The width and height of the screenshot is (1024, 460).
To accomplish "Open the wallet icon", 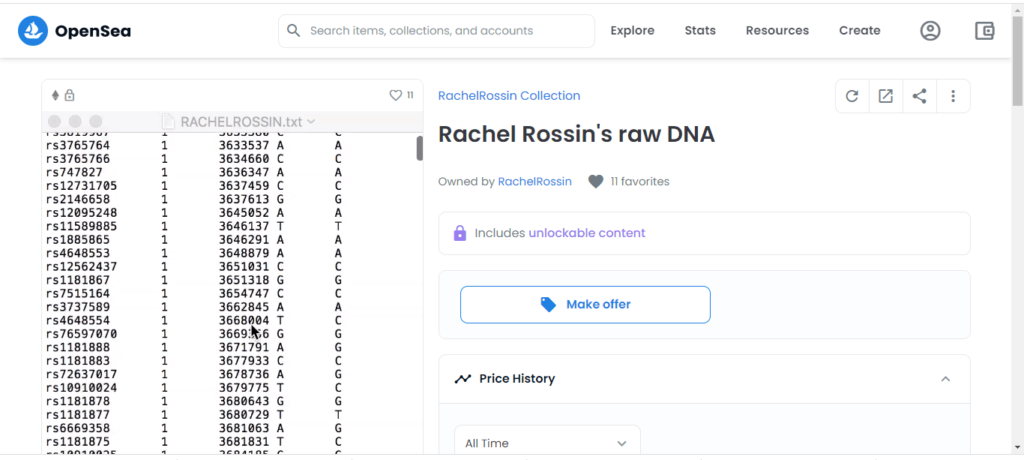I will (984, 31).
